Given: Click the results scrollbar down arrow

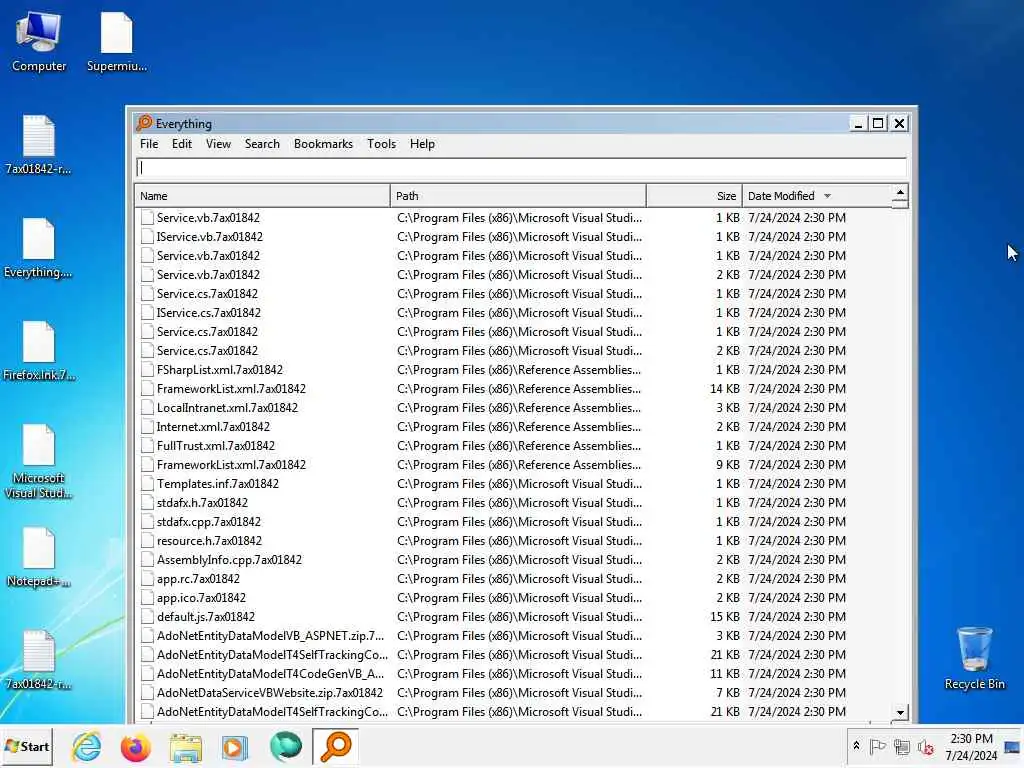Looking at the screenshot, I should pos(900,713).
